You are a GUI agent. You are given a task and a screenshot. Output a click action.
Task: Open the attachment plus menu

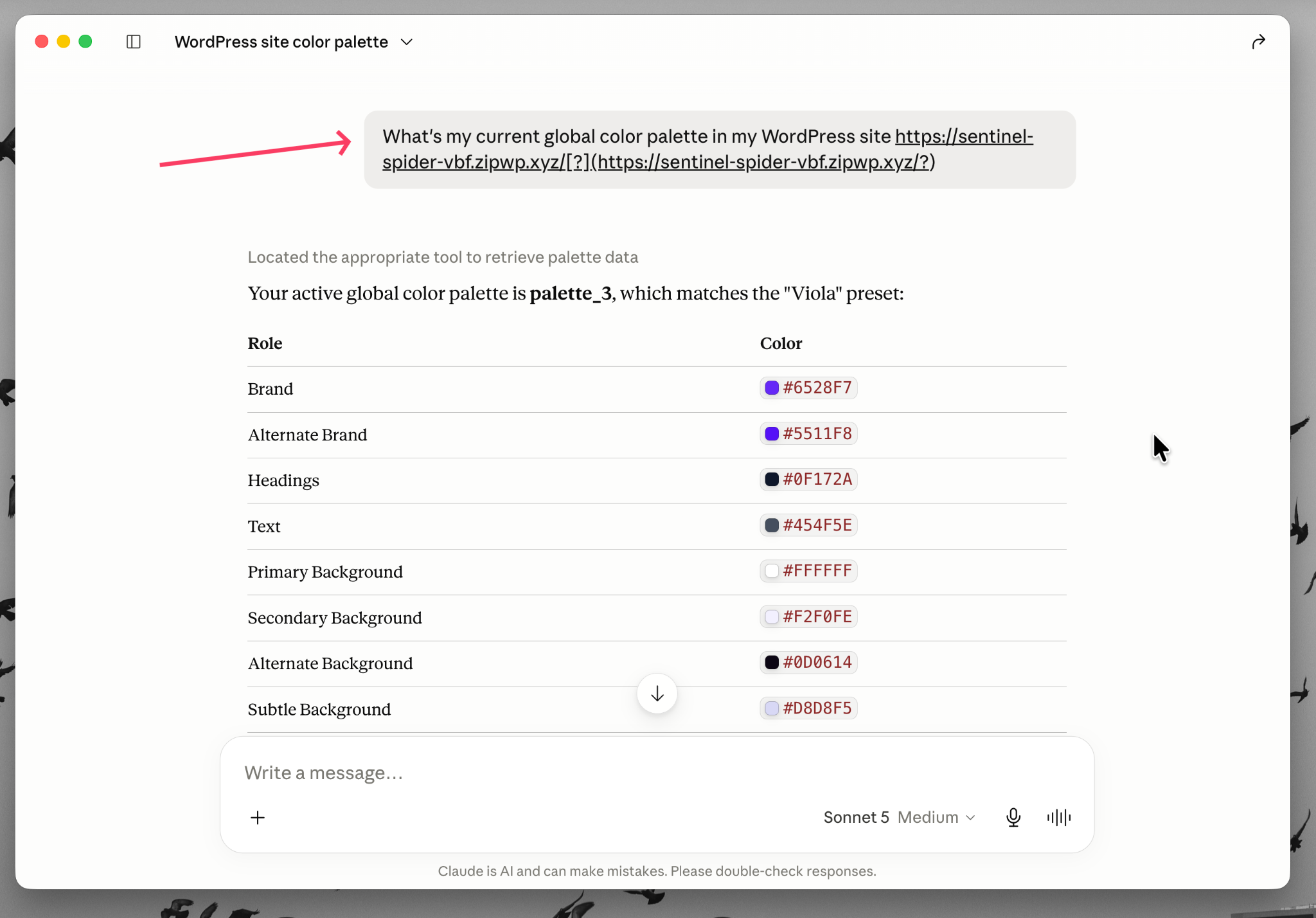[x=258, y=818]
